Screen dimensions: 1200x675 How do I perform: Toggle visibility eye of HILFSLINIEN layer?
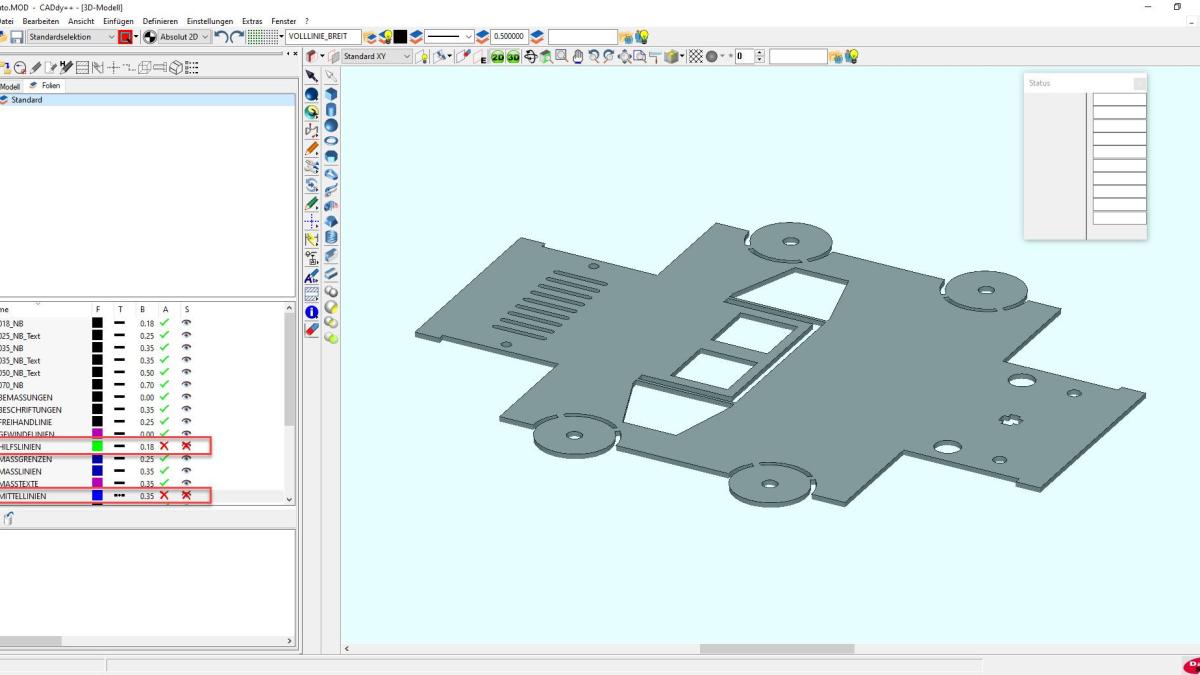click(x=186, y=446)
